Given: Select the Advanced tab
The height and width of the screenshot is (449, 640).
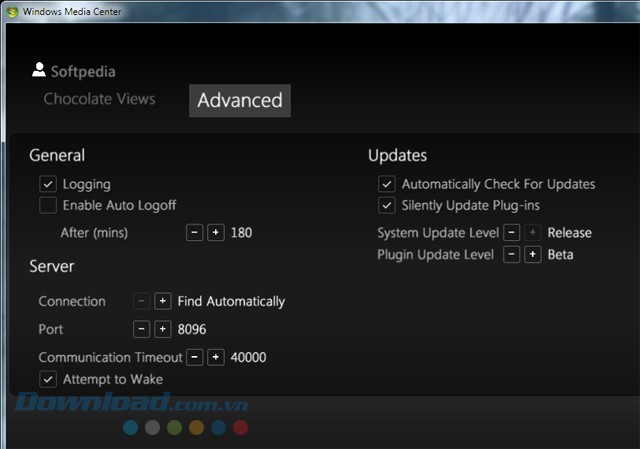Looking at the screenshot, I should point(239,100).
